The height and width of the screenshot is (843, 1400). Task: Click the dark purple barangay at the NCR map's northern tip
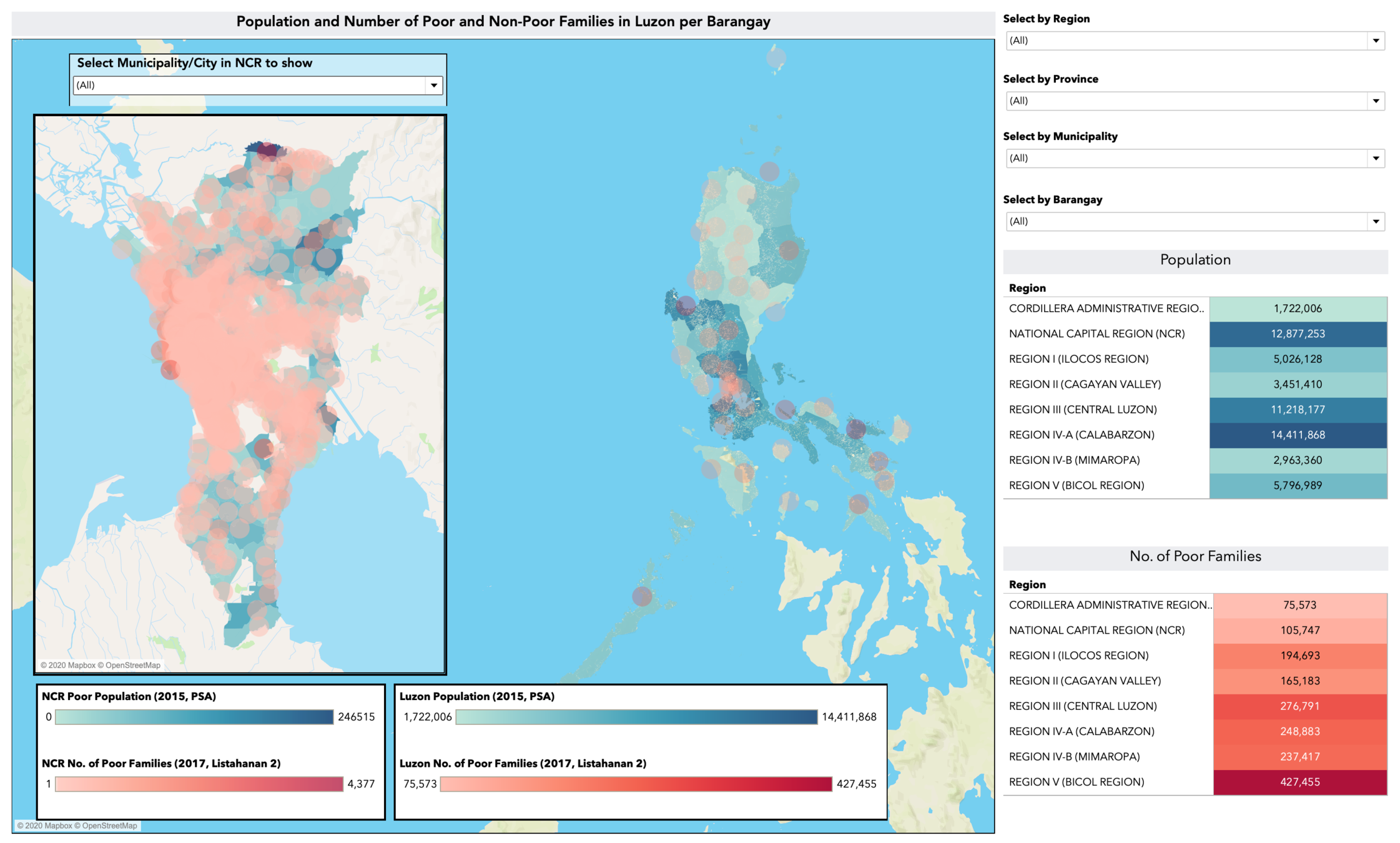(x=267, y=150)
